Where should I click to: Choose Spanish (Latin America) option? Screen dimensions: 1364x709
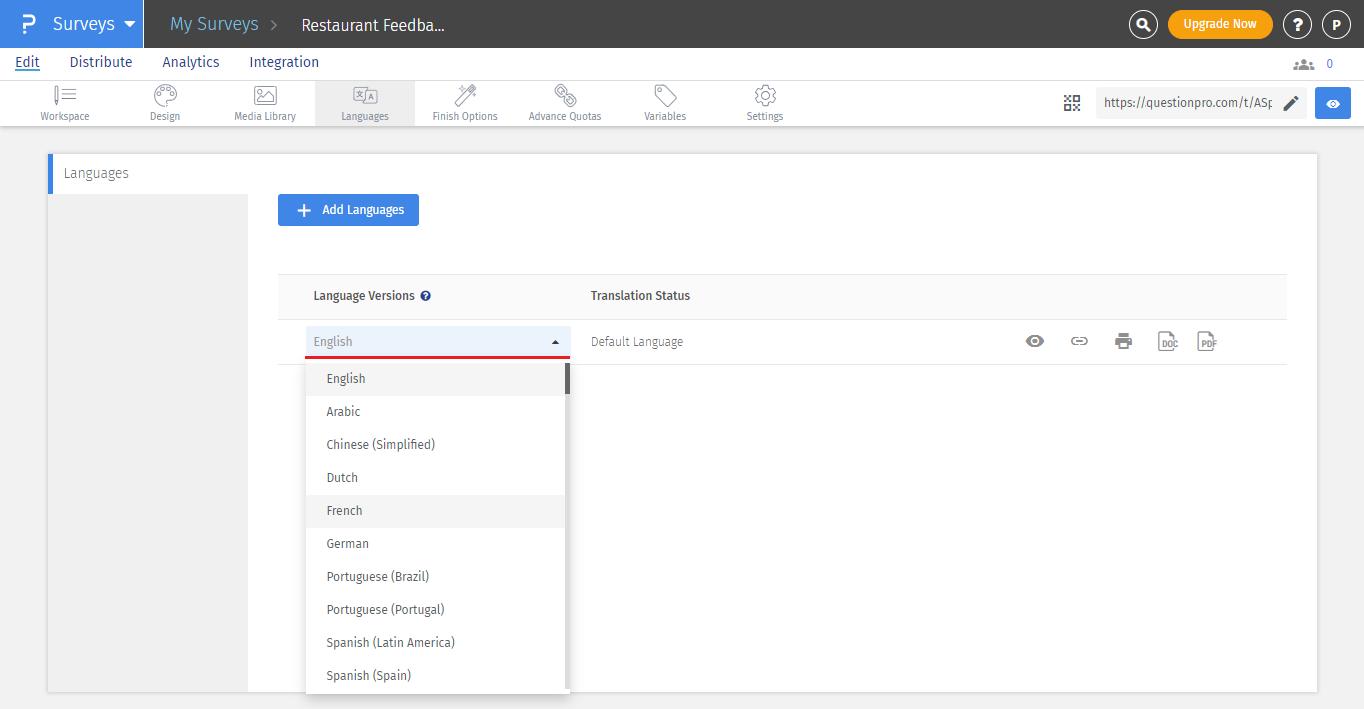tap(390, 643)
